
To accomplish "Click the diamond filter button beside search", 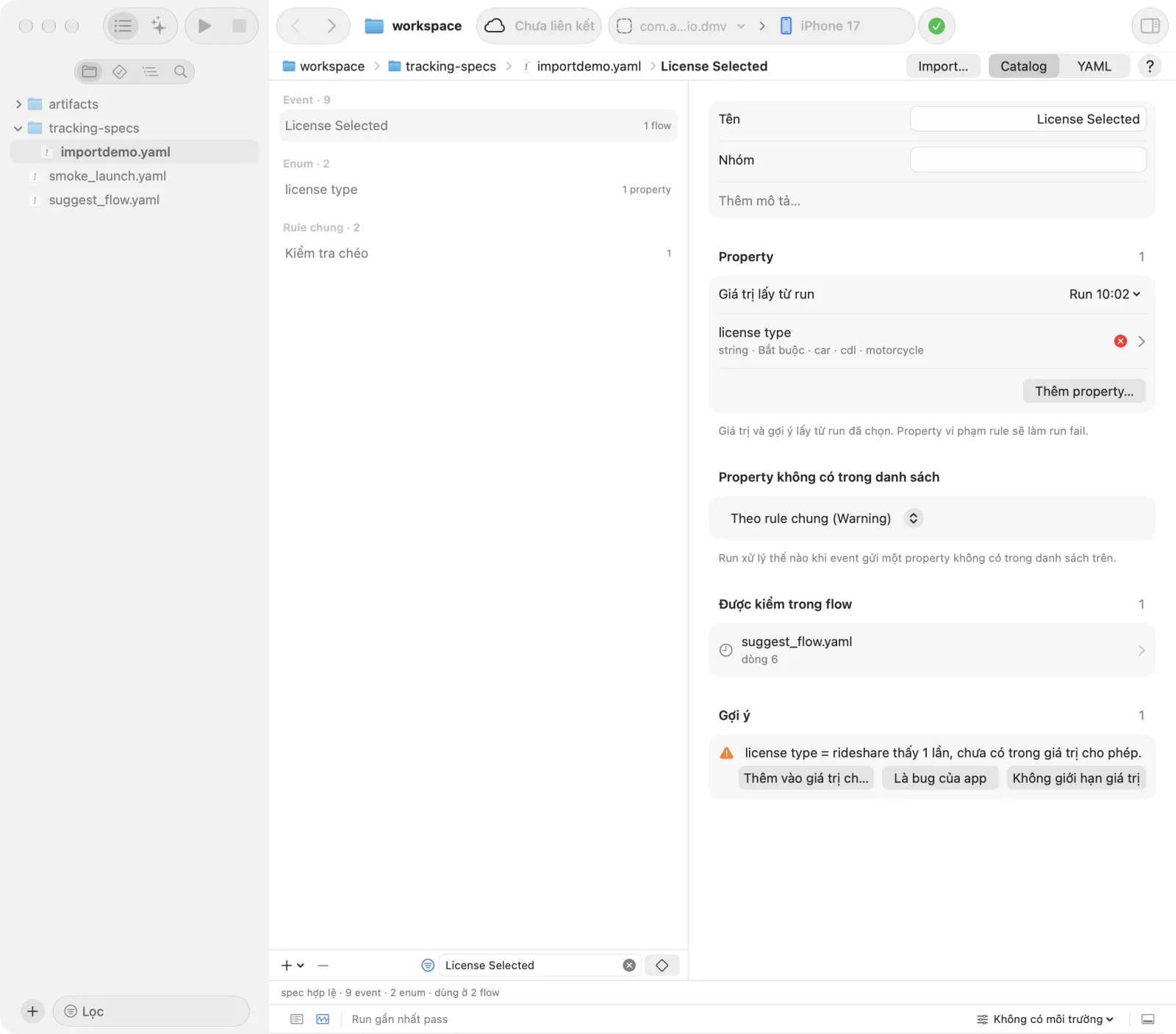I will pyautogui.click(x=661, y=965).
